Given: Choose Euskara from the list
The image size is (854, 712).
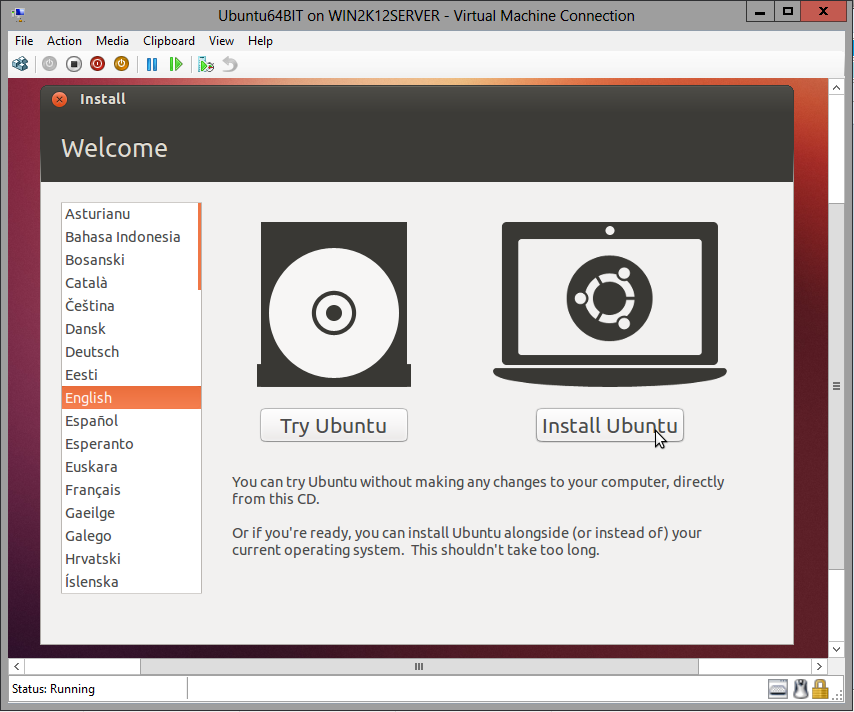Looking at the screenshot, I should (x=131, y=467).
